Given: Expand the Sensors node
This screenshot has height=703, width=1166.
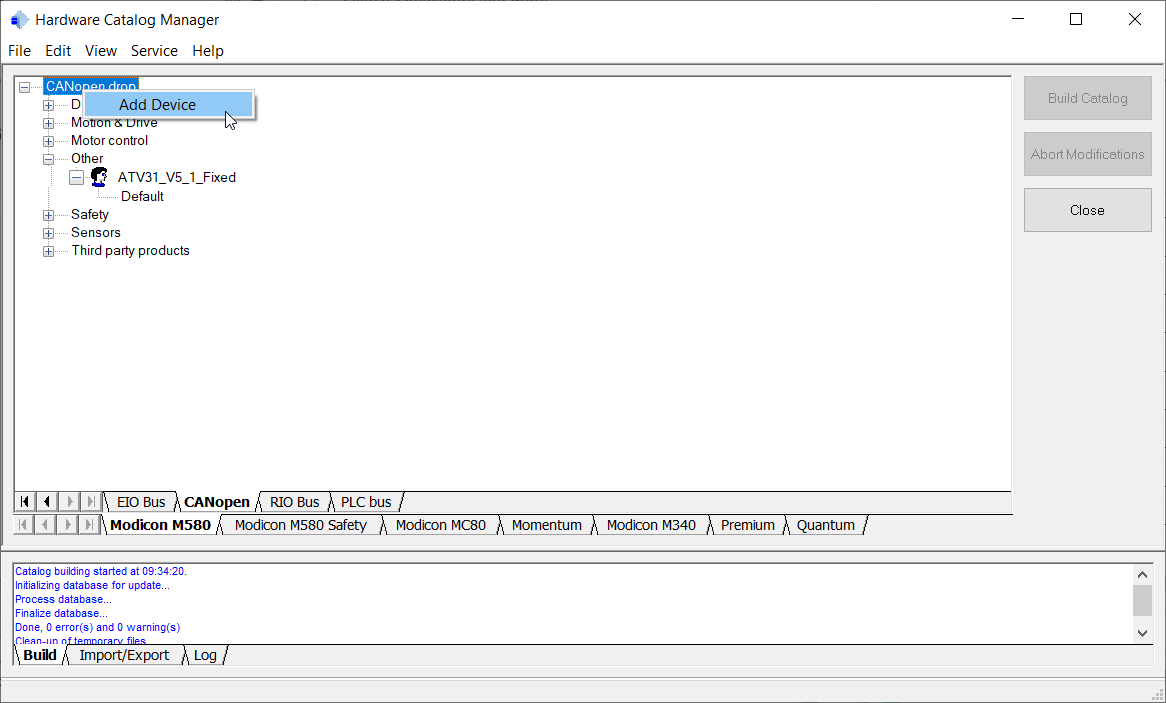Looking at the screenshot, I should click(x=48, y=233).
